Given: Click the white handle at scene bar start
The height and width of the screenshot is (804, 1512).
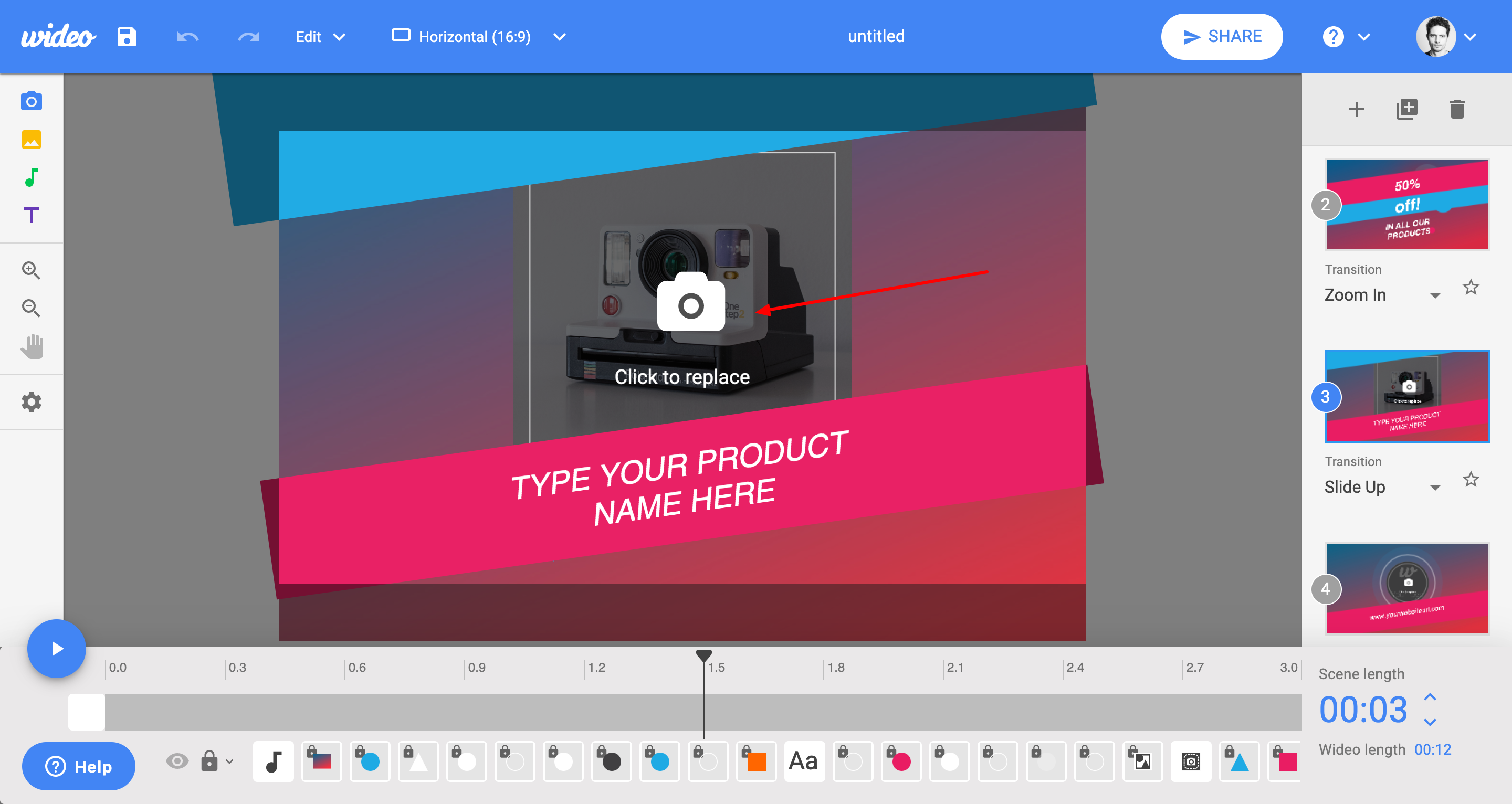Looking at the screenshot, I should coord(86,712).
